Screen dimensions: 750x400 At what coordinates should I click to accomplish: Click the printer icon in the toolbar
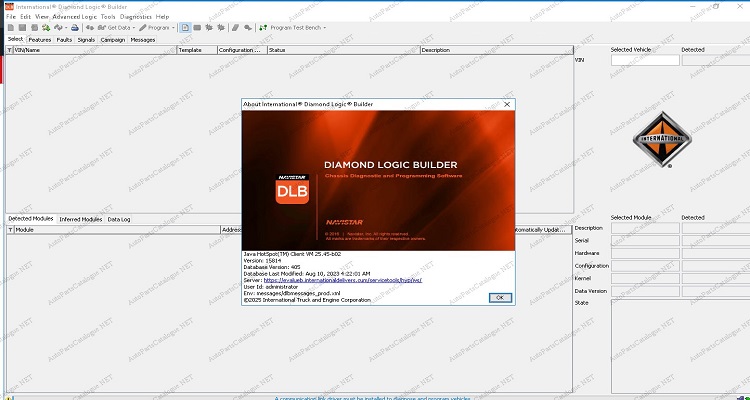click(76, 28)
